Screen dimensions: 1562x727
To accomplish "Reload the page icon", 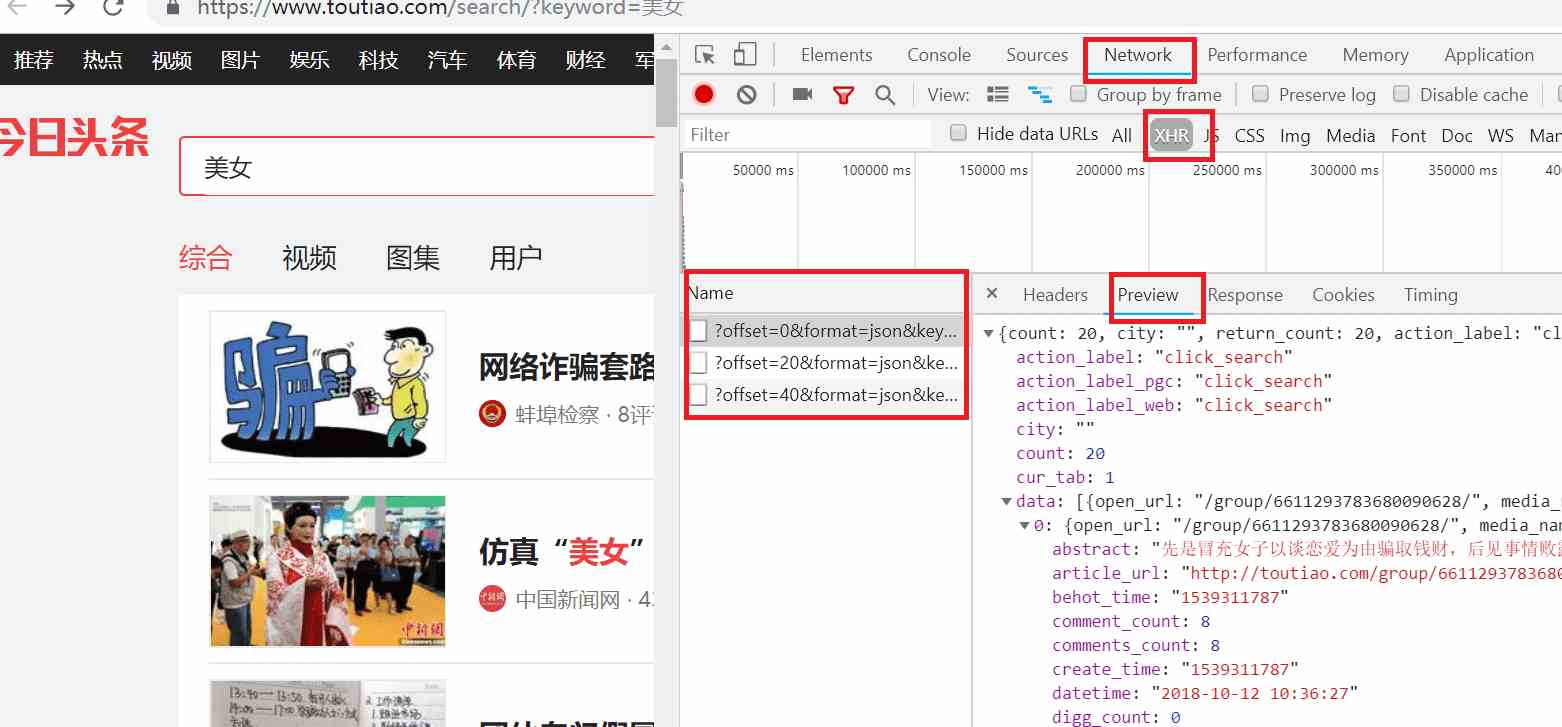I will (113, 8).
